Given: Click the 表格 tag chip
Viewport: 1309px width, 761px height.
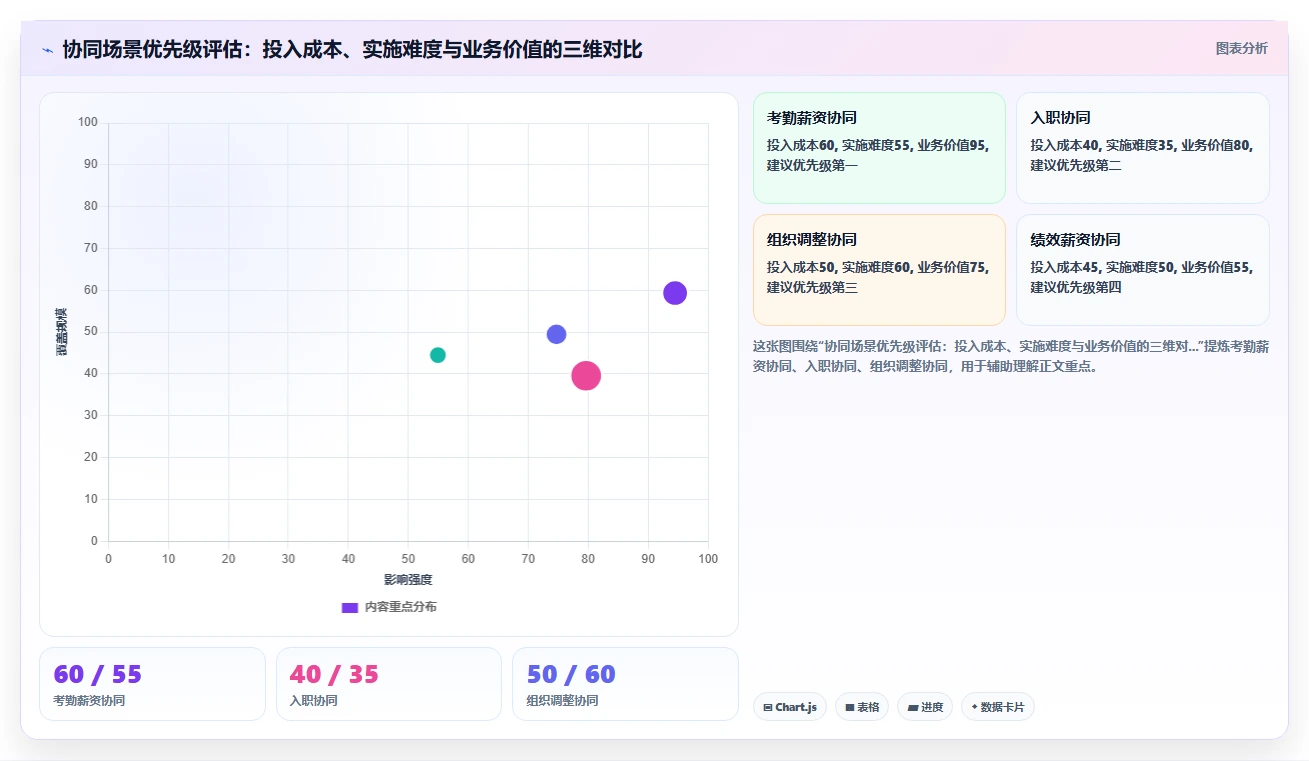Looking at the screenshot, I should (862, 707).
